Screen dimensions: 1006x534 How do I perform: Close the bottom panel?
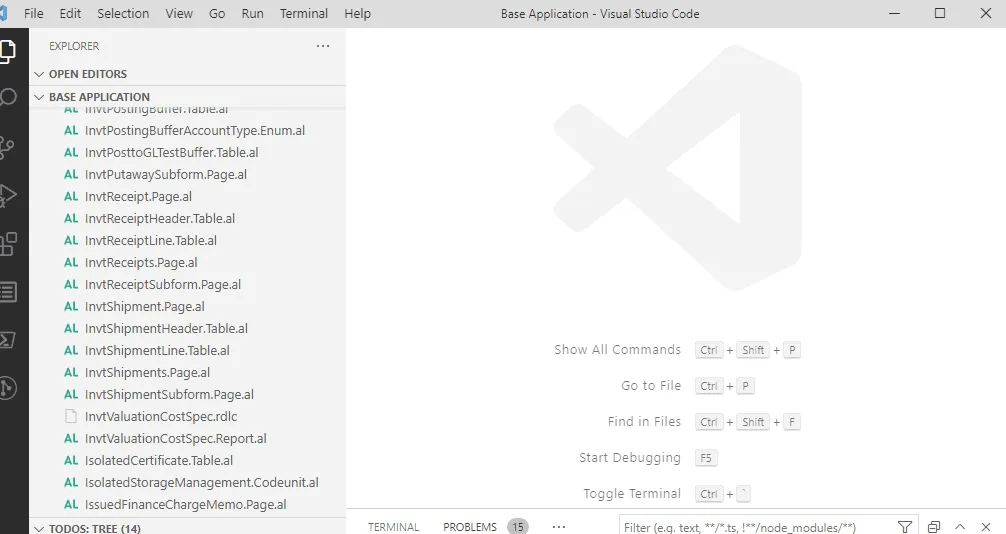tap(986, 527)
